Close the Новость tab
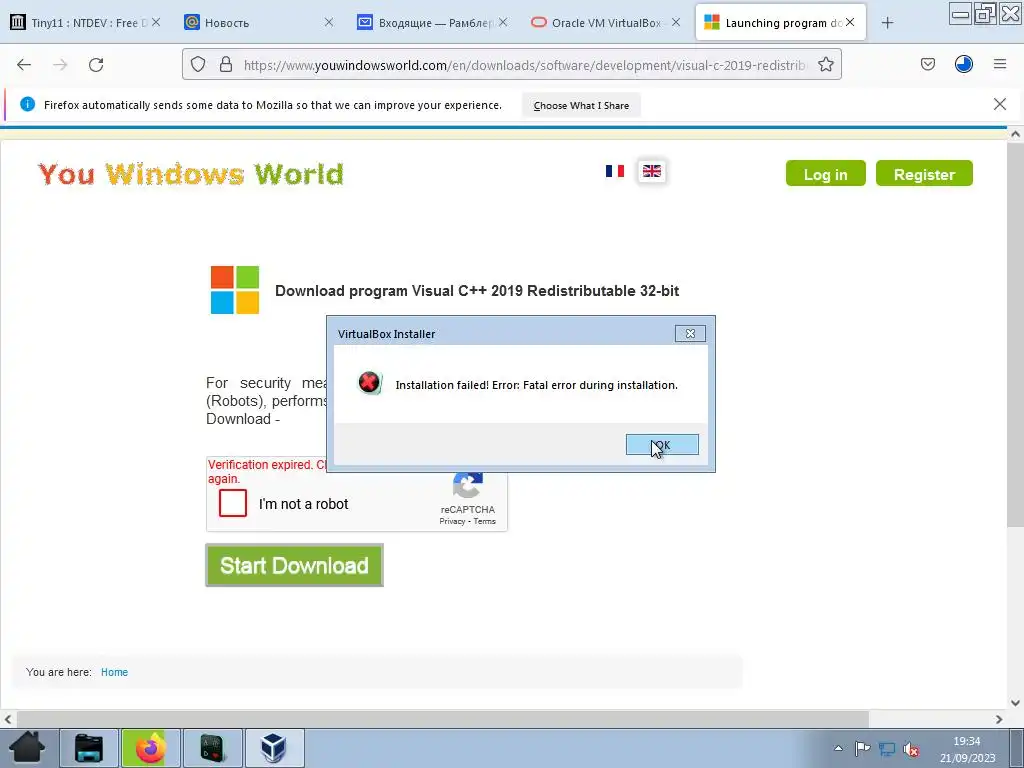The image size is (1024, 768). [x=329, y=22]
